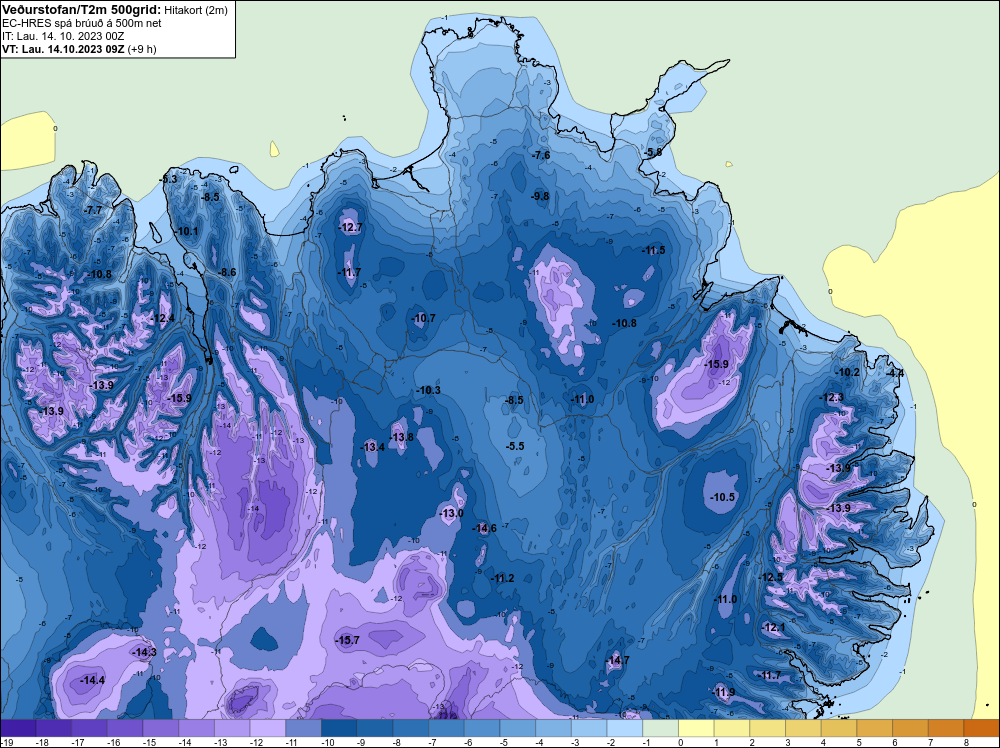
Task: Click the 8 legend scale number
Action: [x=966, y=742]
